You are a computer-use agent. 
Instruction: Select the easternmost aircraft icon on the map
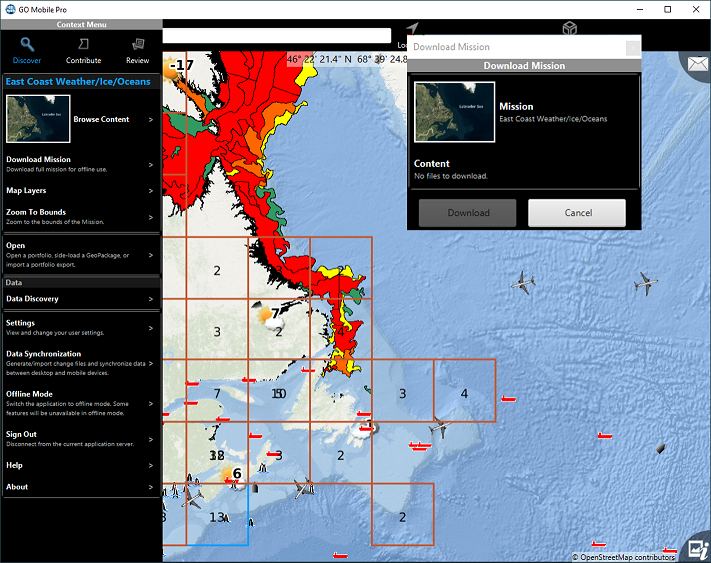coord(645,283)
